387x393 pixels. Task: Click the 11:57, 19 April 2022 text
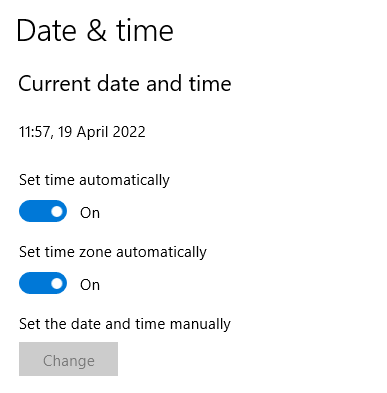click(x=82, y=132)
